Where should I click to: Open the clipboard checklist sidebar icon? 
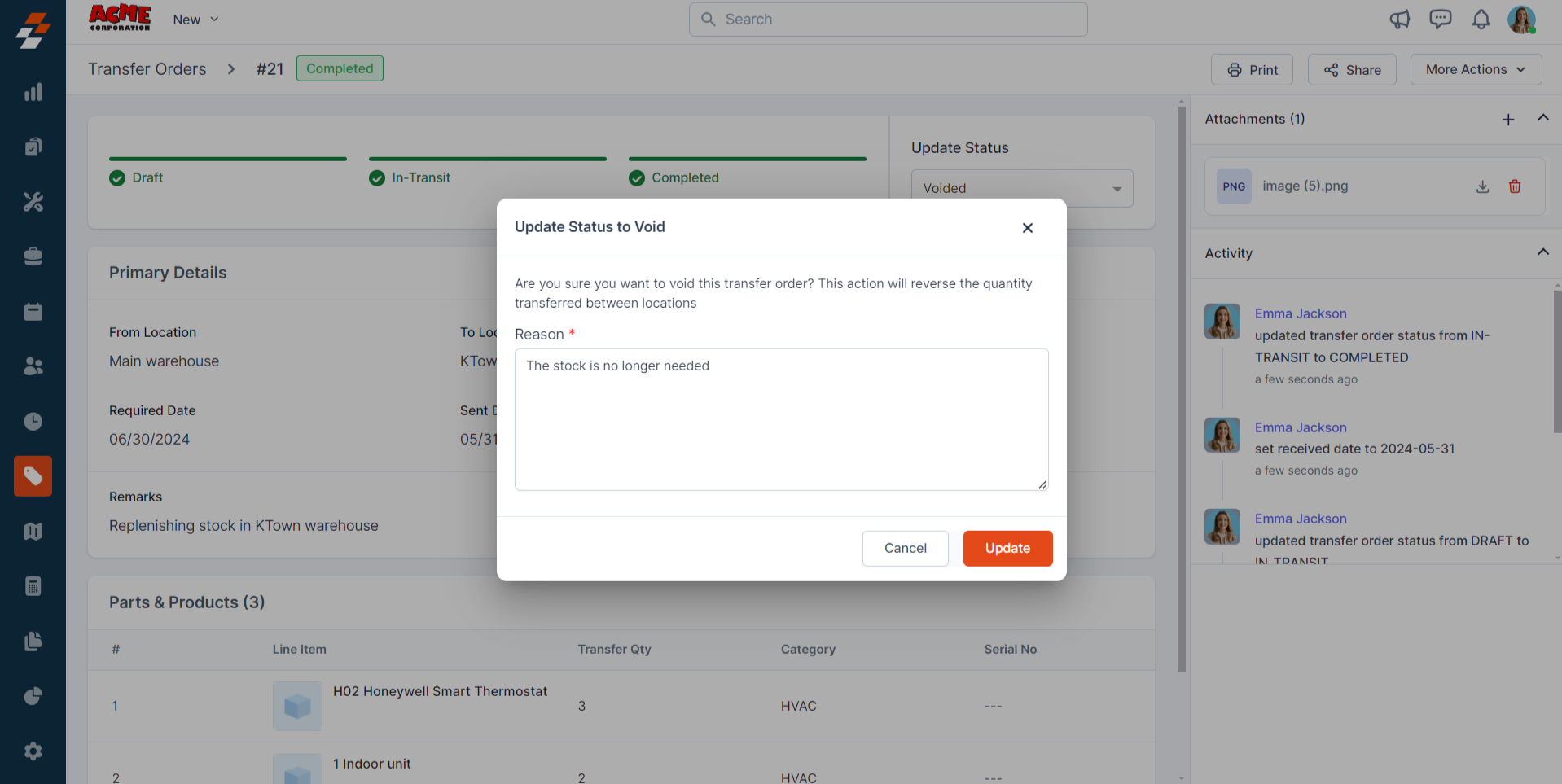tap(33, 147)
